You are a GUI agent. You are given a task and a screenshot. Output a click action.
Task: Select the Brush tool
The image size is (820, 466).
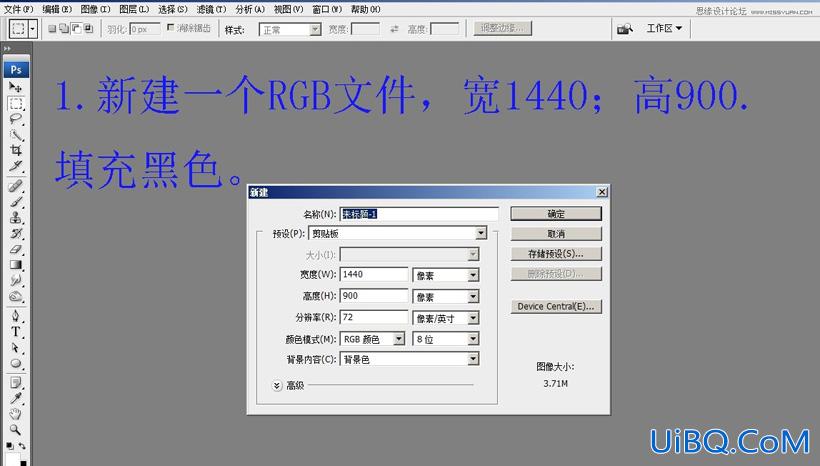[x=16, y=202]
